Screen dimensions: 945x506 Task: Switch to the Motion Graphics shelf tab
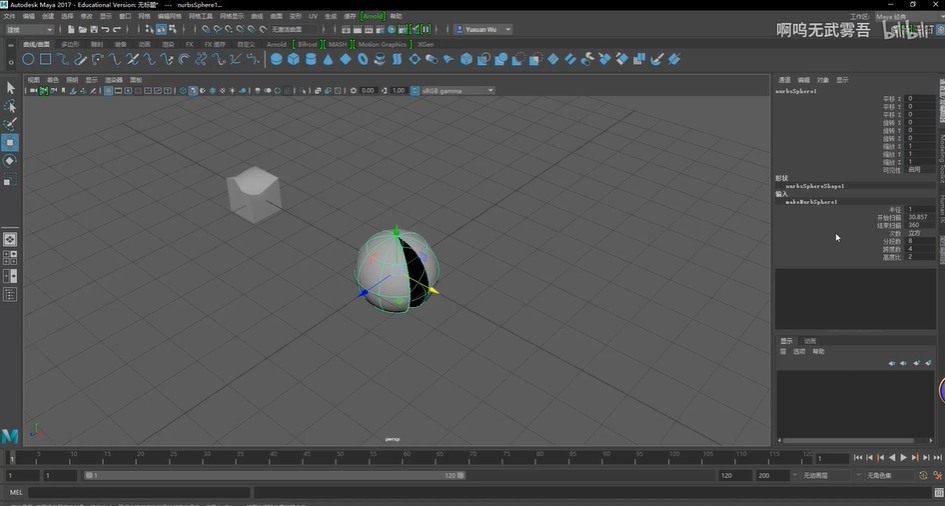pos(382,44)
